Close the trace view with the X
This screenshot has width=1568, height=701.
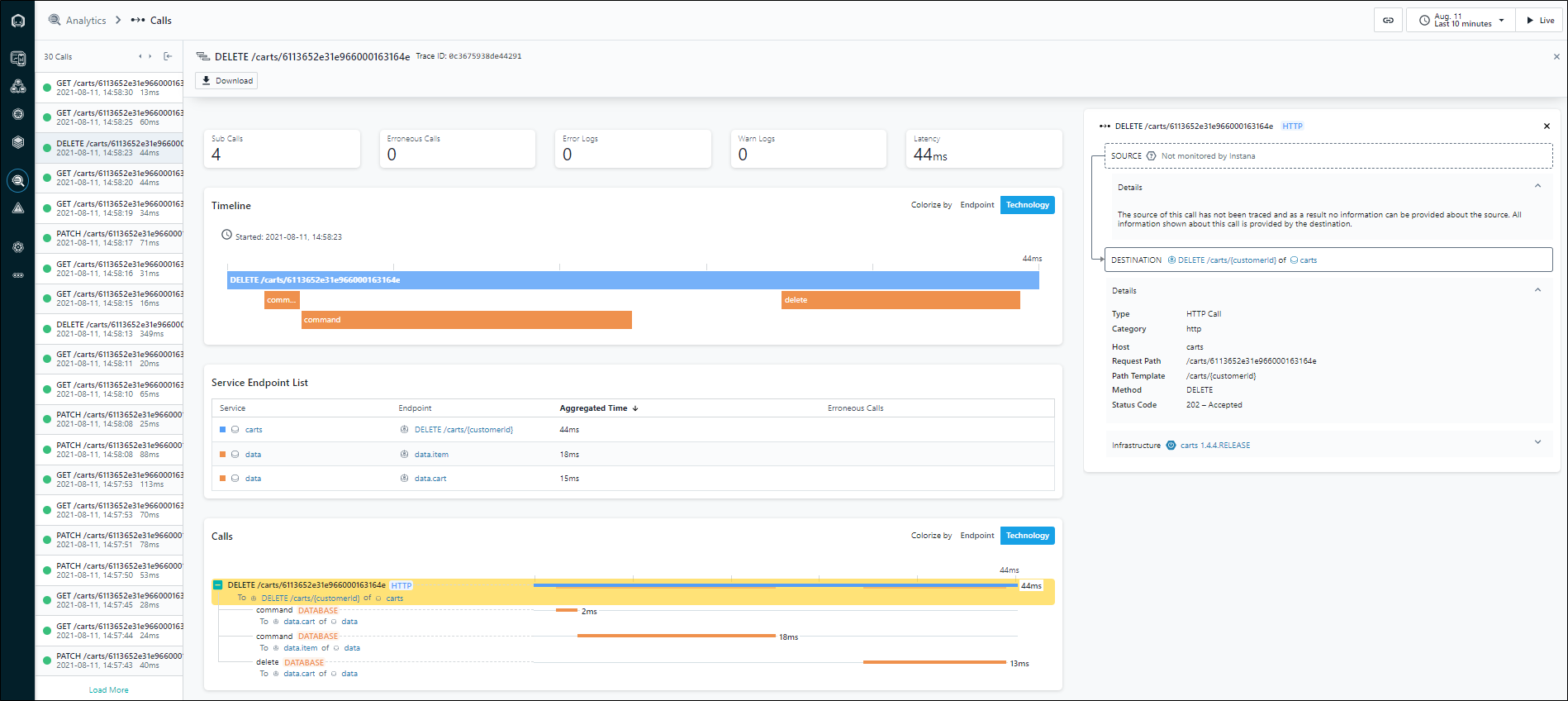click(1556, 57)
